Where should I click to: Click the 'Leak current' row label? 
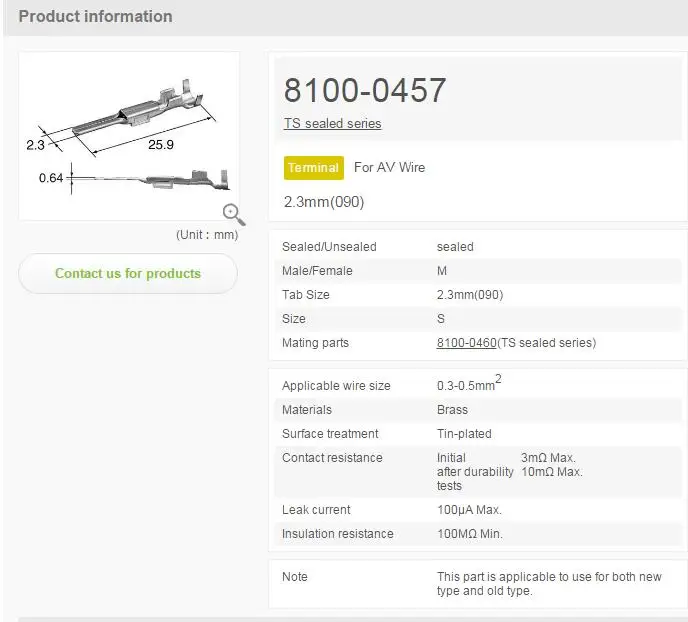tap(316, 510)
